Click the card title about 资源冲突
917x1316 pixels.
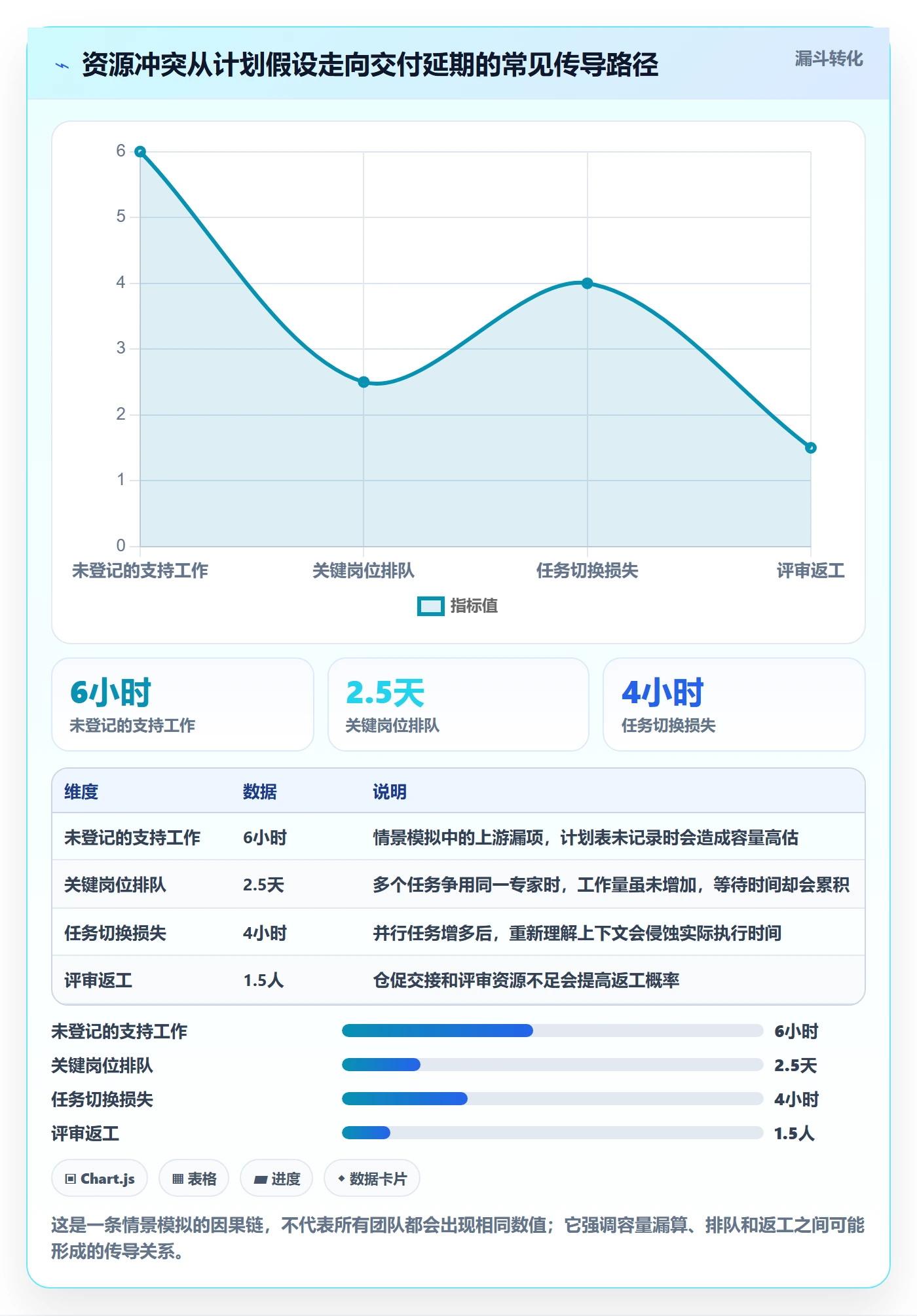[370, 65]
